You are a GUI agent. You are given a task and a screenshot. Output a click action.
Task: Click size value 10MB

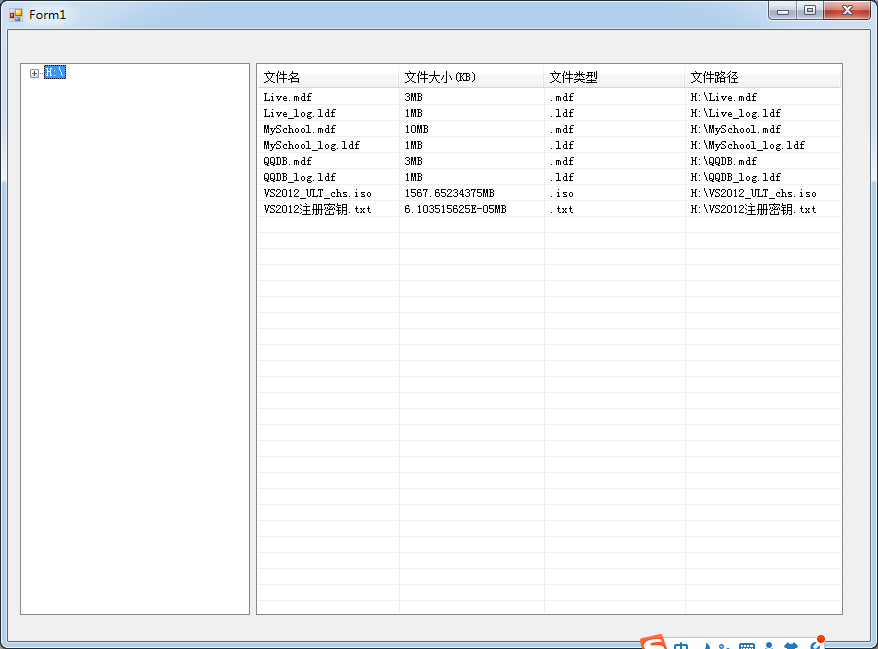[x=416, y=129]
